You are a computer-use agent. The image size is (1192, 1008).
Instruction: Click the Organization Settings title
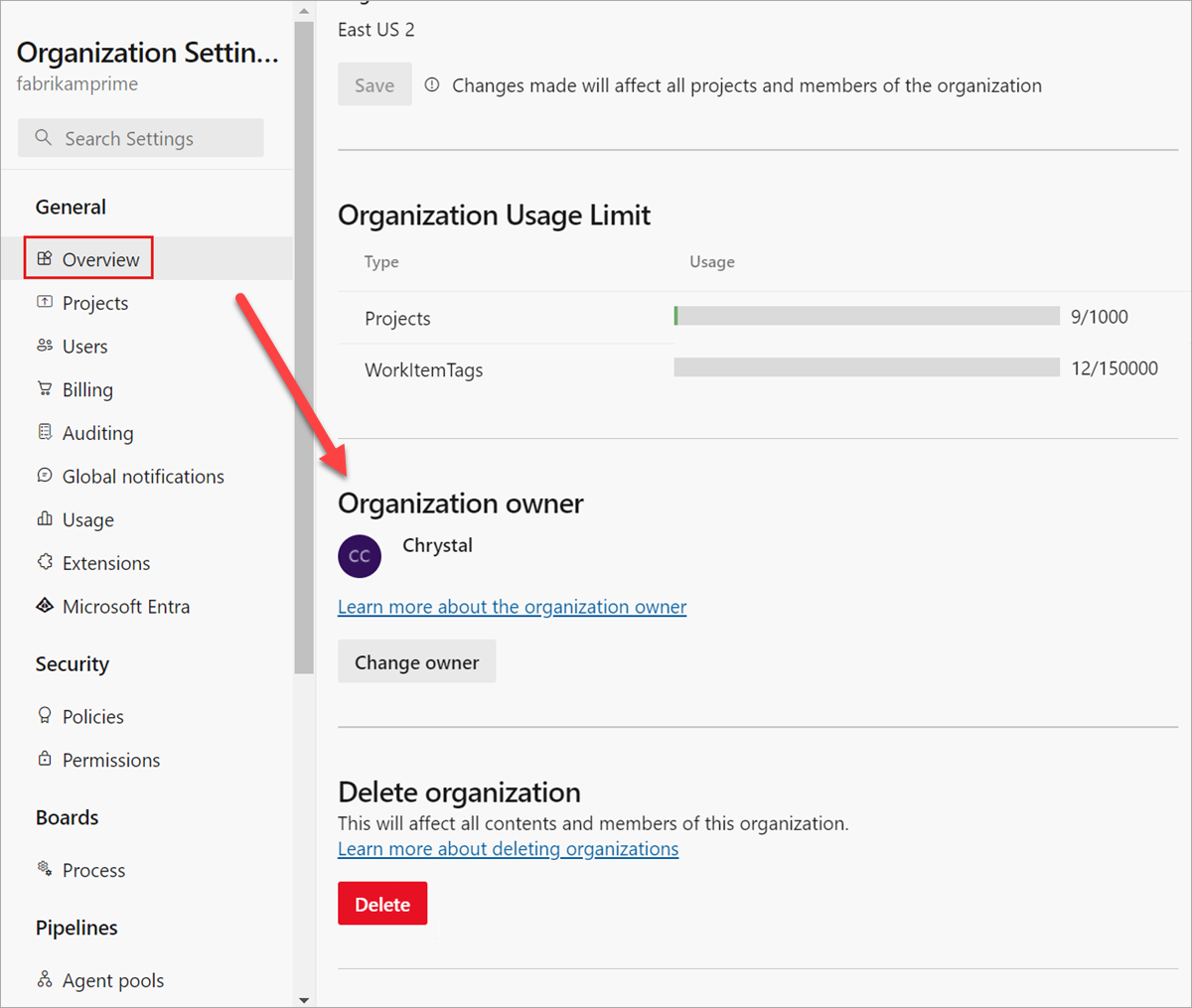click(148, 53)
